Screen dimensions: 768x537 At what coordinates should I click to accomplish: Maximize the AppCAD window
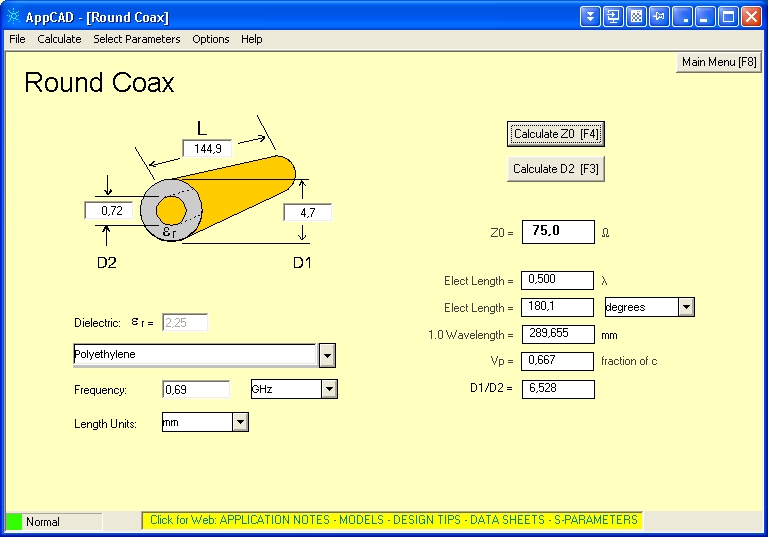point(728,17)
